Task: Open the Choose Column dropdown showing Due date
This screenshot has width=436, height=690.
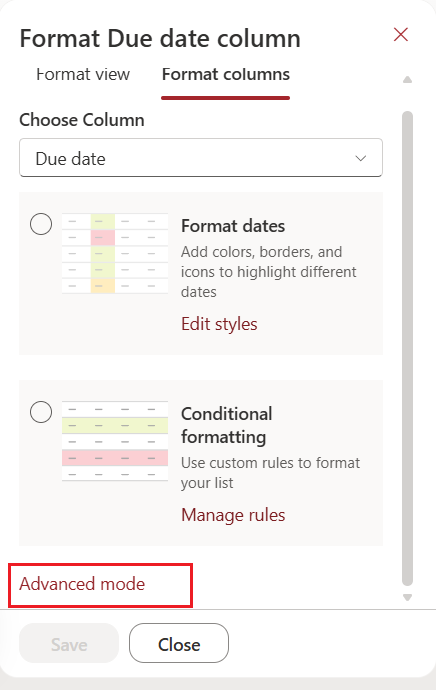Action: click(201, 158)
